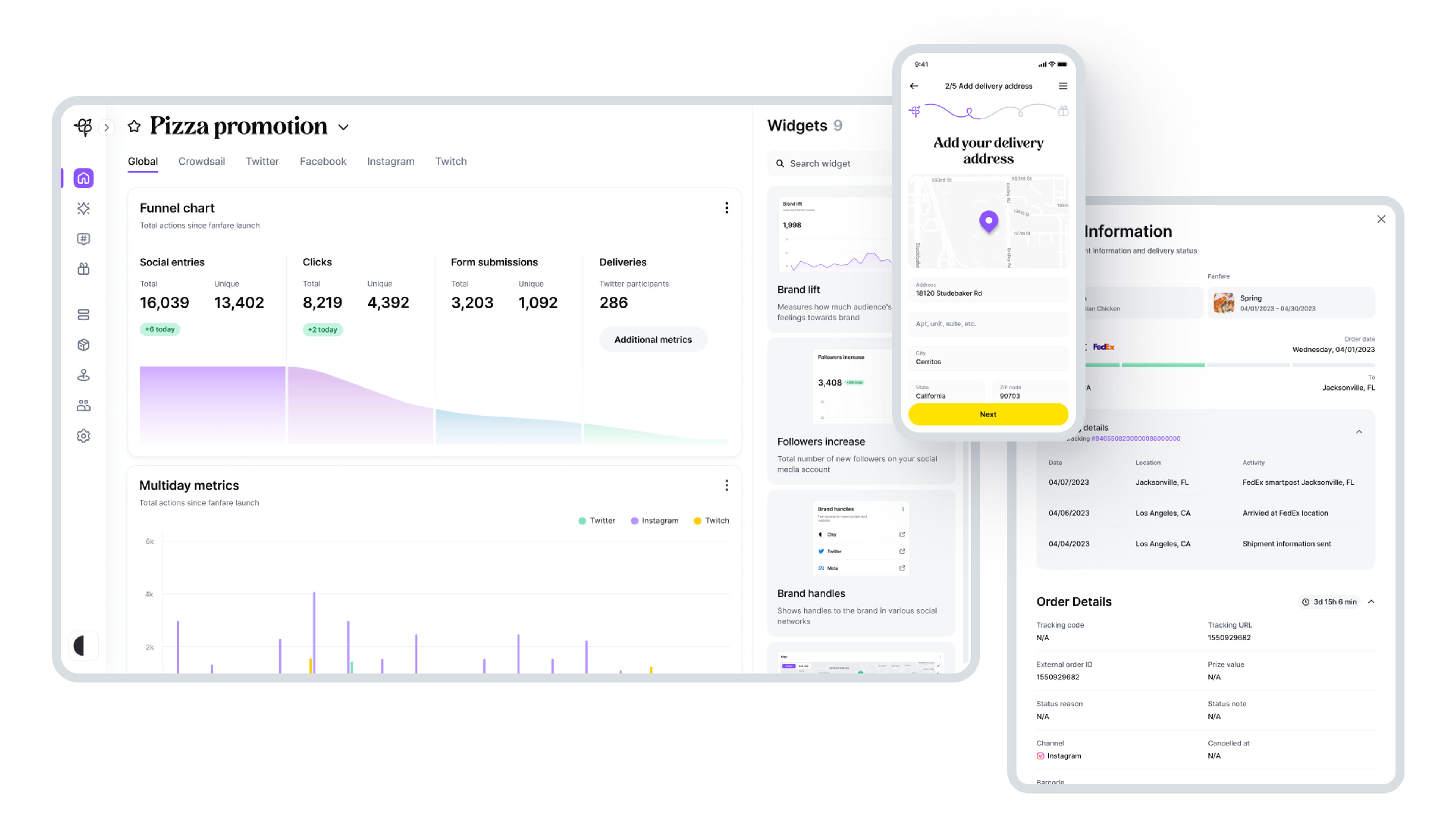The image size is (1456, 819).
Task: Open Multiday metrics three-dot menu
Action: [x=726, y=485]
